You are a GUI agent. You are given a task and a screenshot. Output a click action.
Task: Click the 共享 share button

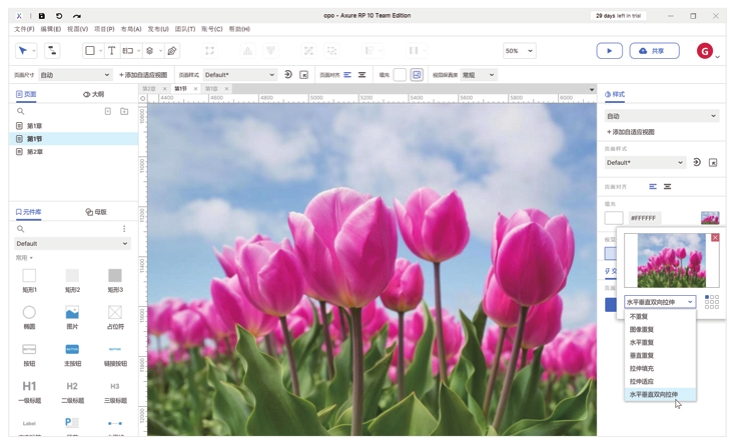[x=655, y=51]
